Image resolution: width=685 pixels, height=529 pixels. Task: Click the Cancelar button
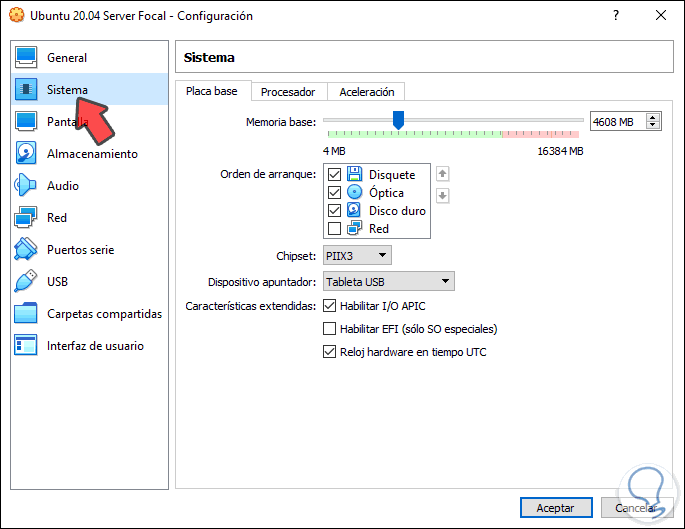point(637,508)
